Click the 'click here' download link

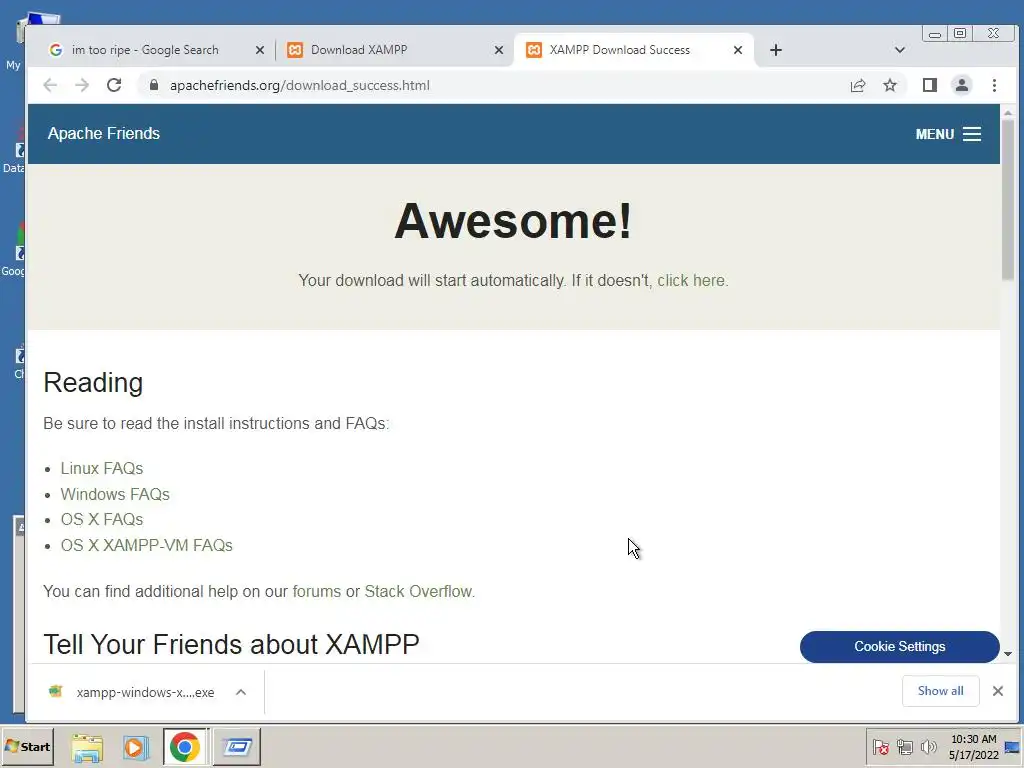[x=692, y=281]
